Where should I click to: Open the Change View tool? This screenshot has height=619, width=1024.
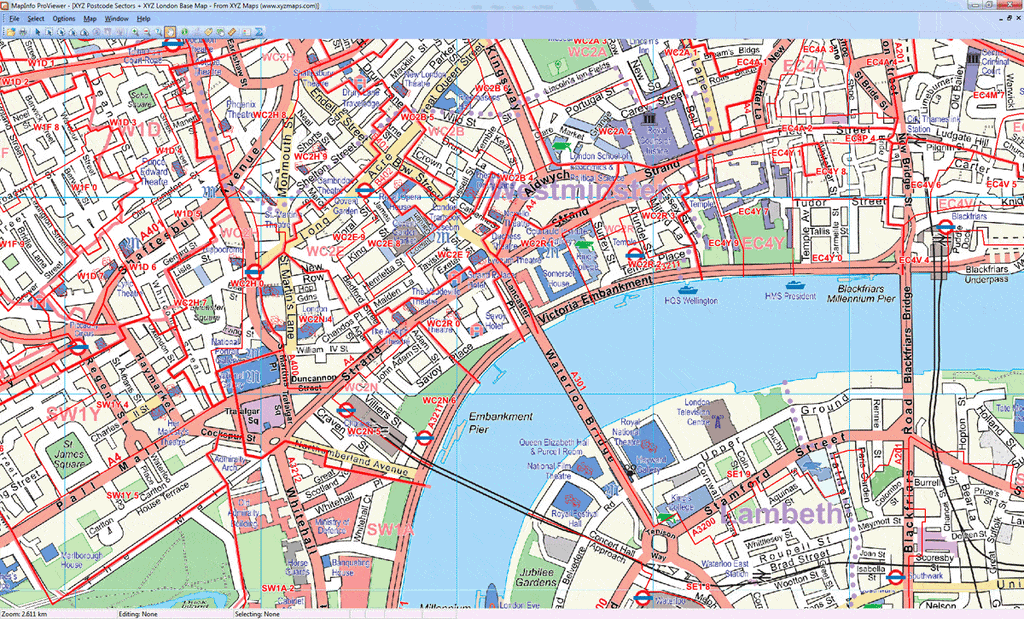[157, 30]
